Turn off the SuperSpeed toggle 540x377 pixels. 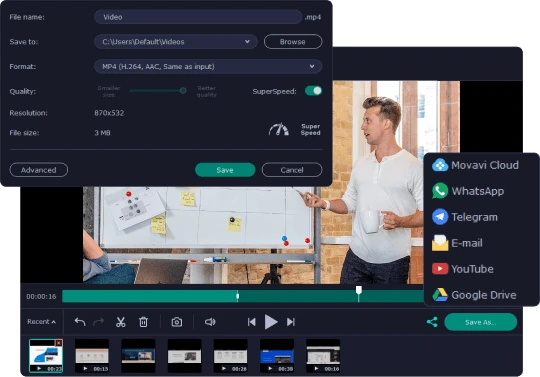(313, 91)
